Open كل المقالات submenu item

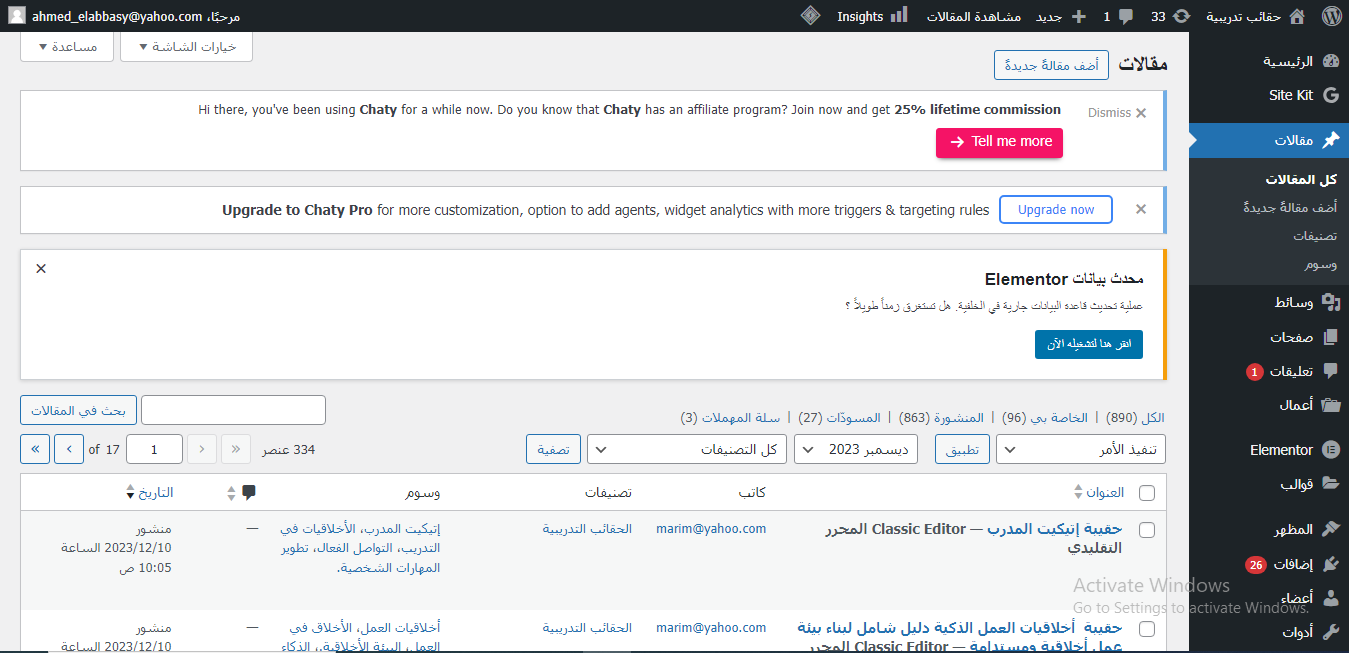1300,179
